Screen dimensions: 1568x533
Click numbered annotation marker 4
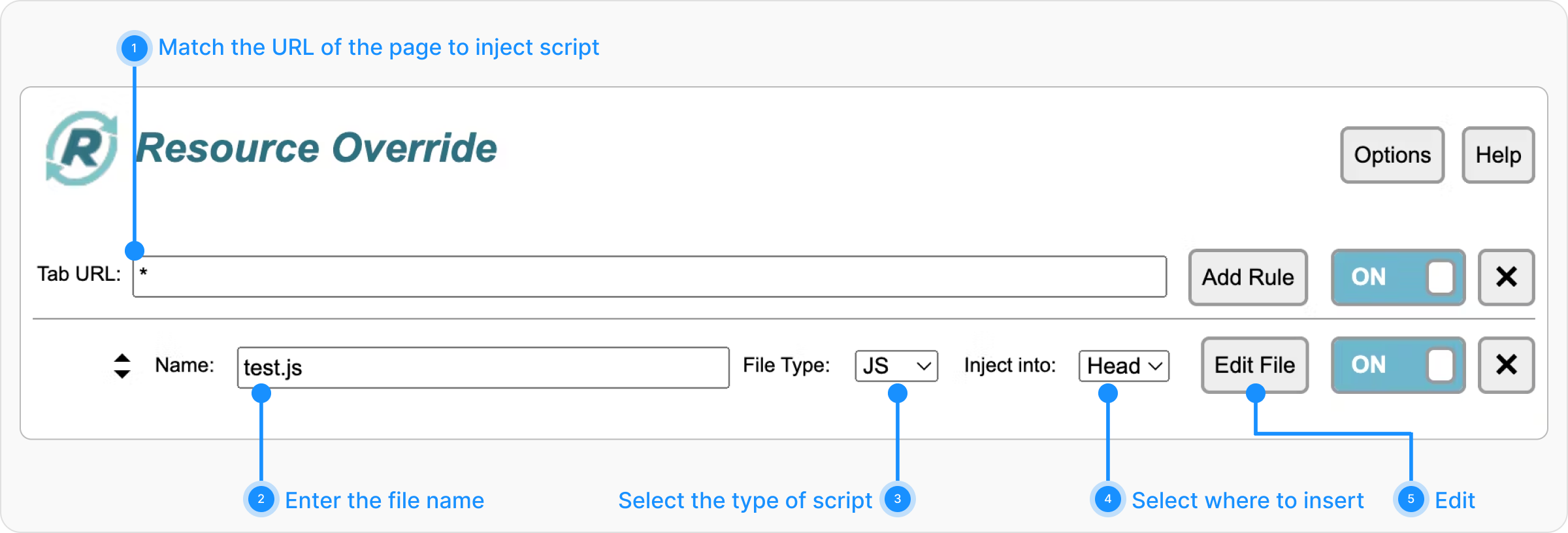(x=1107, y=500)
